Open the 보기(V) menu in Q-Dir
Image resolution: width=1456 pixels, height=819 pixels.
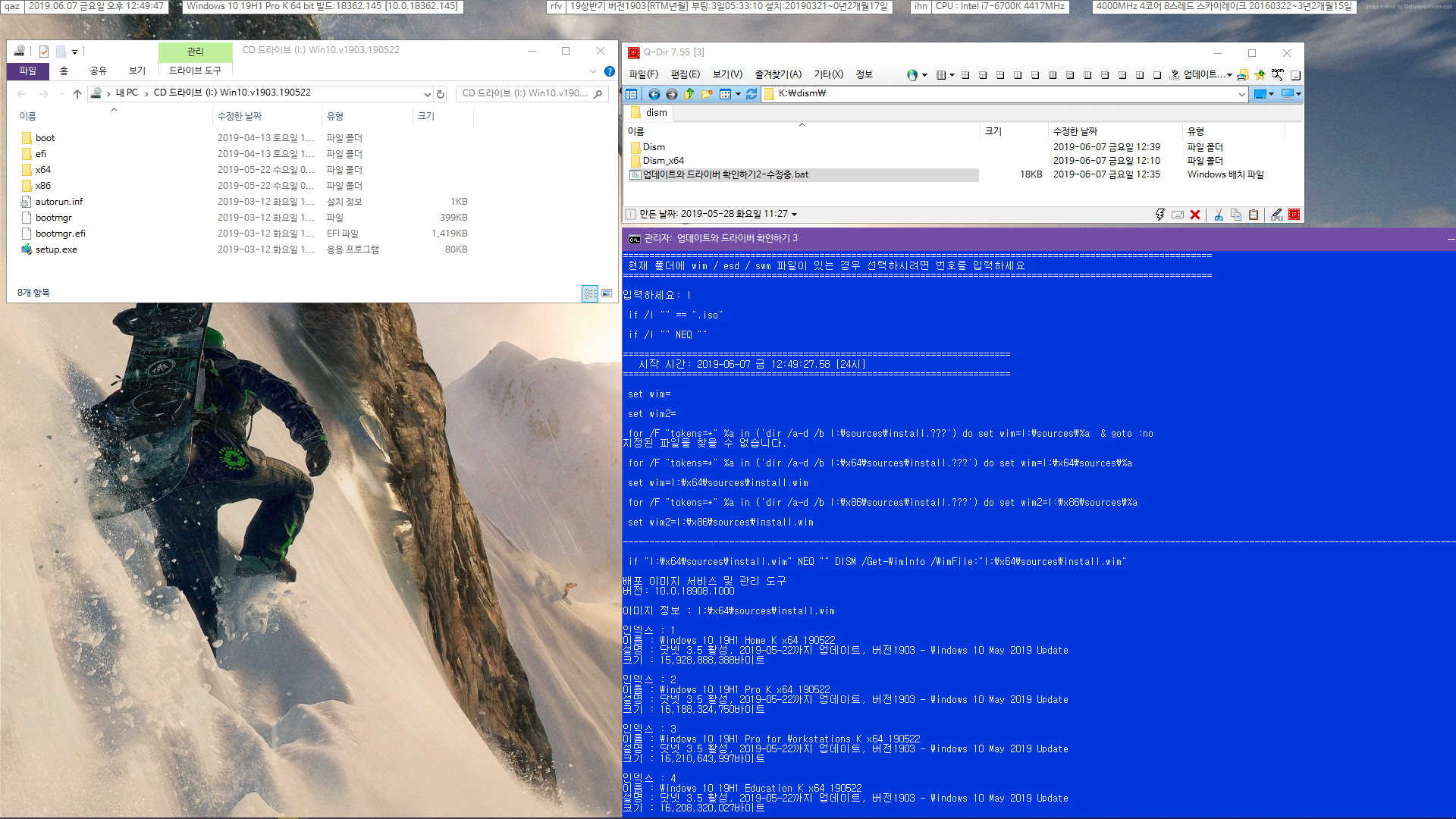coord(727,74)
